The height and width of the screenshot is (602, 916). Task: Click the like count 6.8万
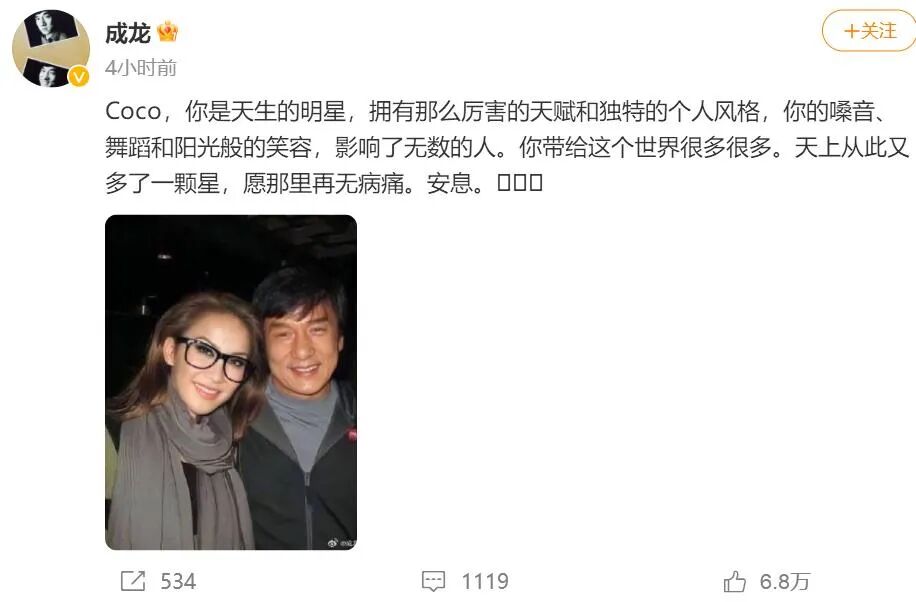pos(785,582)
